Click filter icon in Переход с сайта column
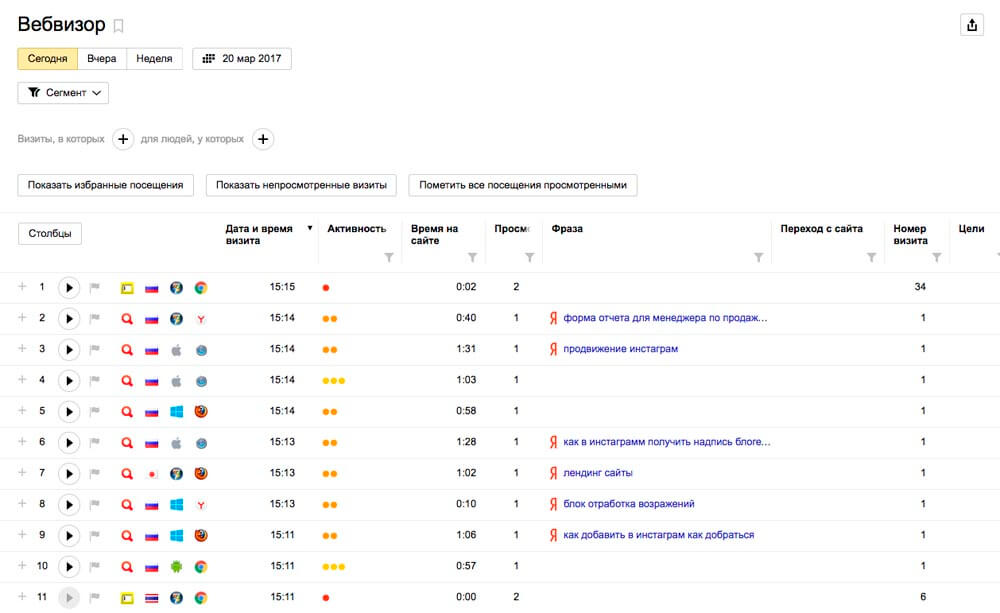Screen dimensions: 1000x613 click(871, 258)
